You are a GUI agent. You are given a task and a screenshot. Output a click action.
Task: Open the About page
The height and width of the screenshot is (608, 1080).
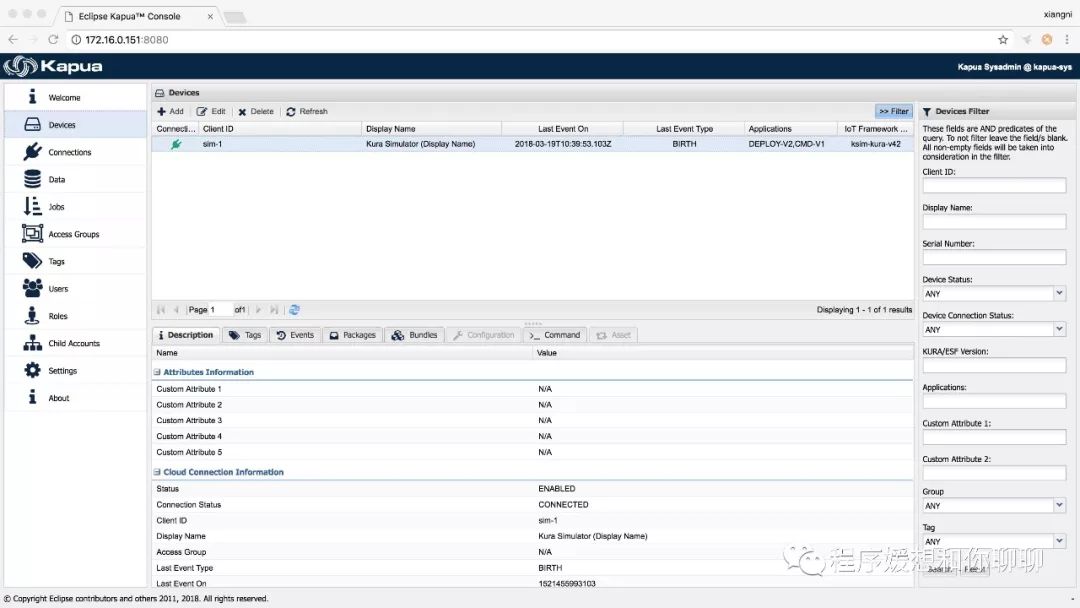tap(75, 398)
